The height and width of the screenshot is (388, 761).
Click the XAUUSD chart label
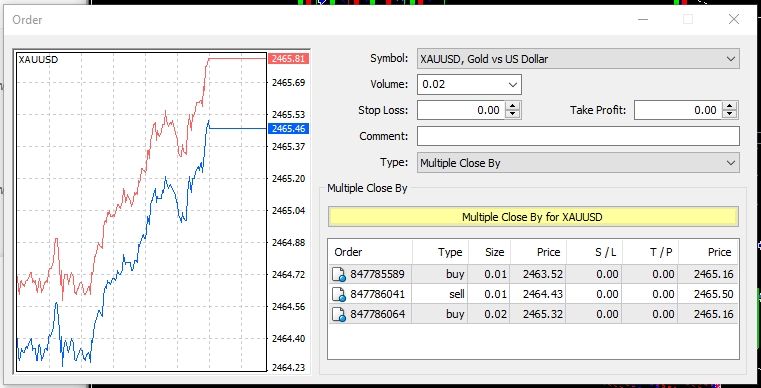[38, 60]
